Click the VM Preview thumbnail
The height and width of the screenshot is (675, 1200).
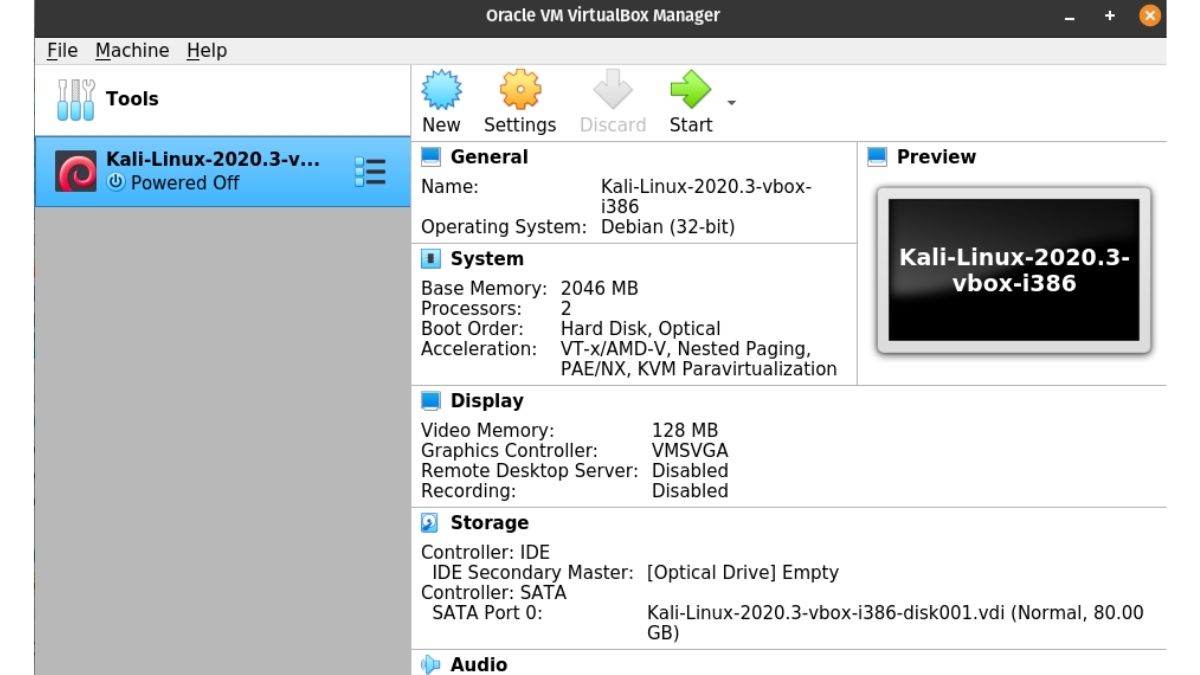tap(1013, 270)
